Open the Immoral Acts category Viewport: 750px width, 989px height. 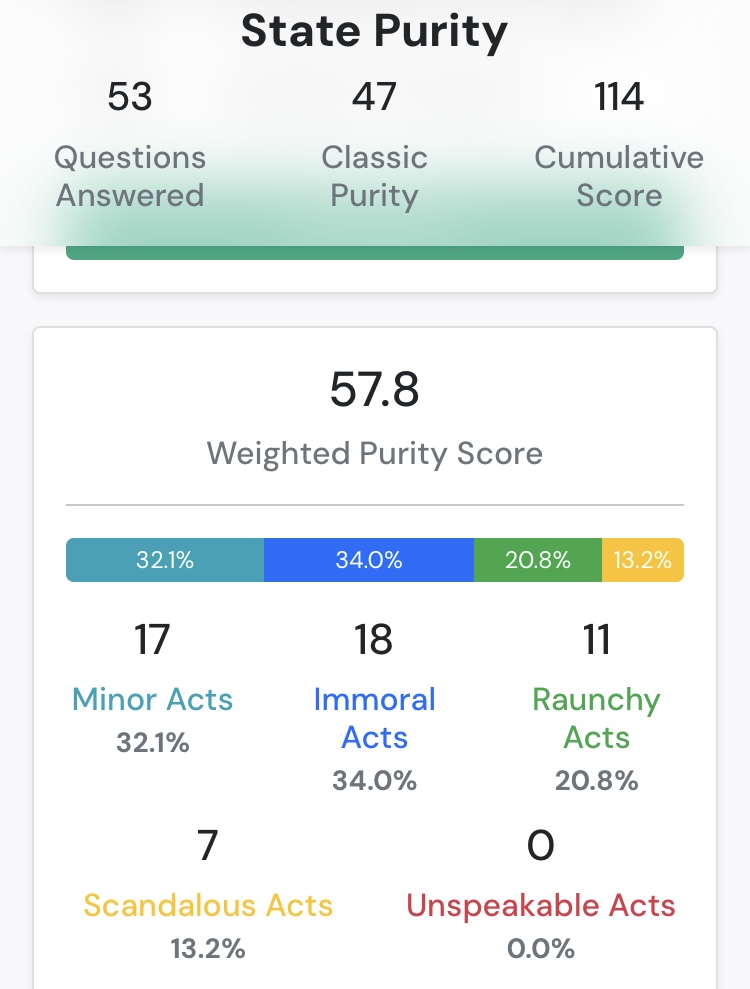(375, 718)
